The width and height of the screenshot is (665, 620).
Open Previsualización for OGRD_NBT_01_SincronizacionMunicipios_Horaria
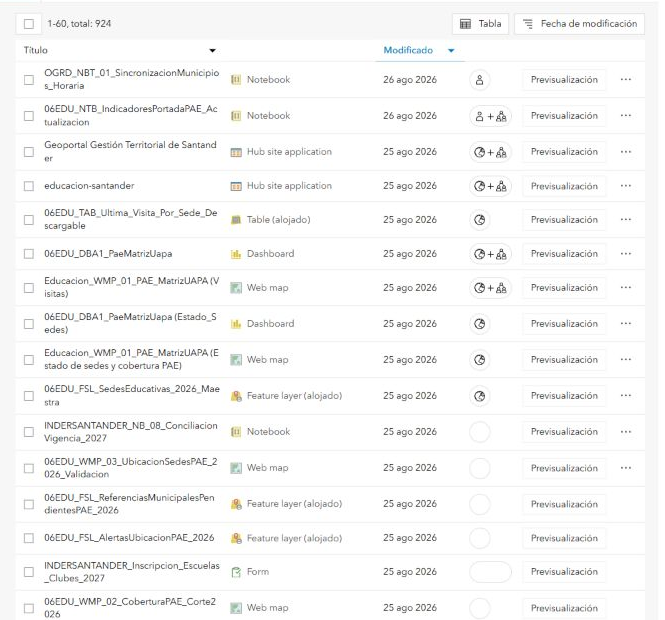tap(564, 80)
